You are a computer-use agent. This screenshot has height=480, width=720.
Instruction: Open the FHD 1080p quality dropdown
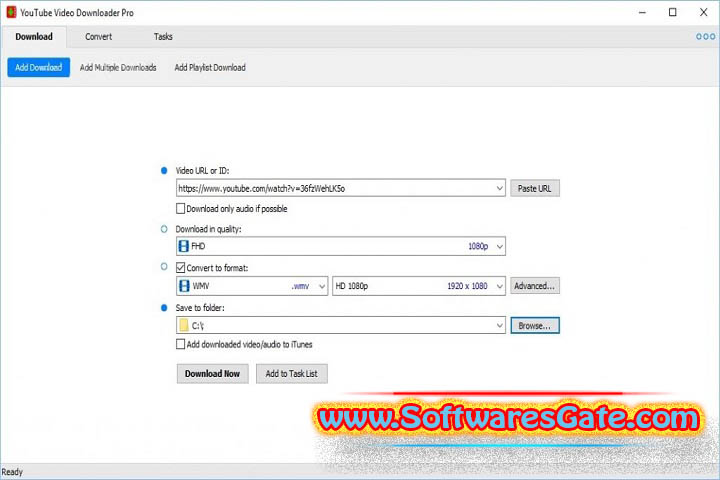(x=500, y=247)
